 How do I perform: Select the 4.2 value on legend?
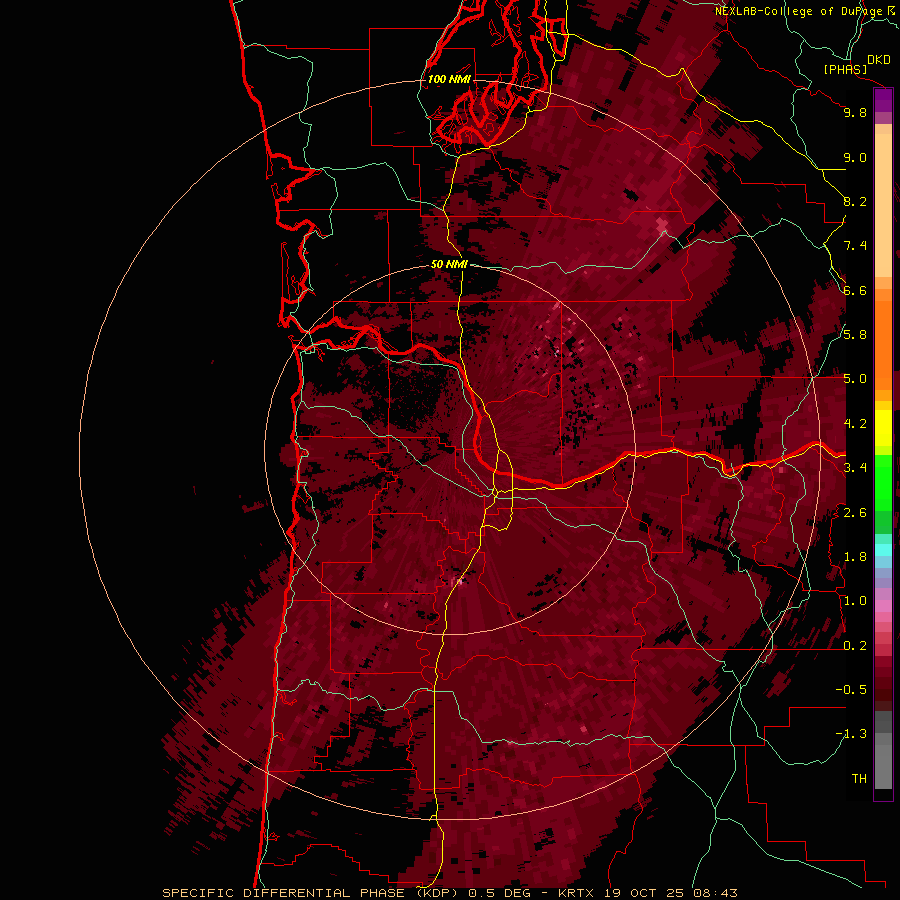point(855,424)
